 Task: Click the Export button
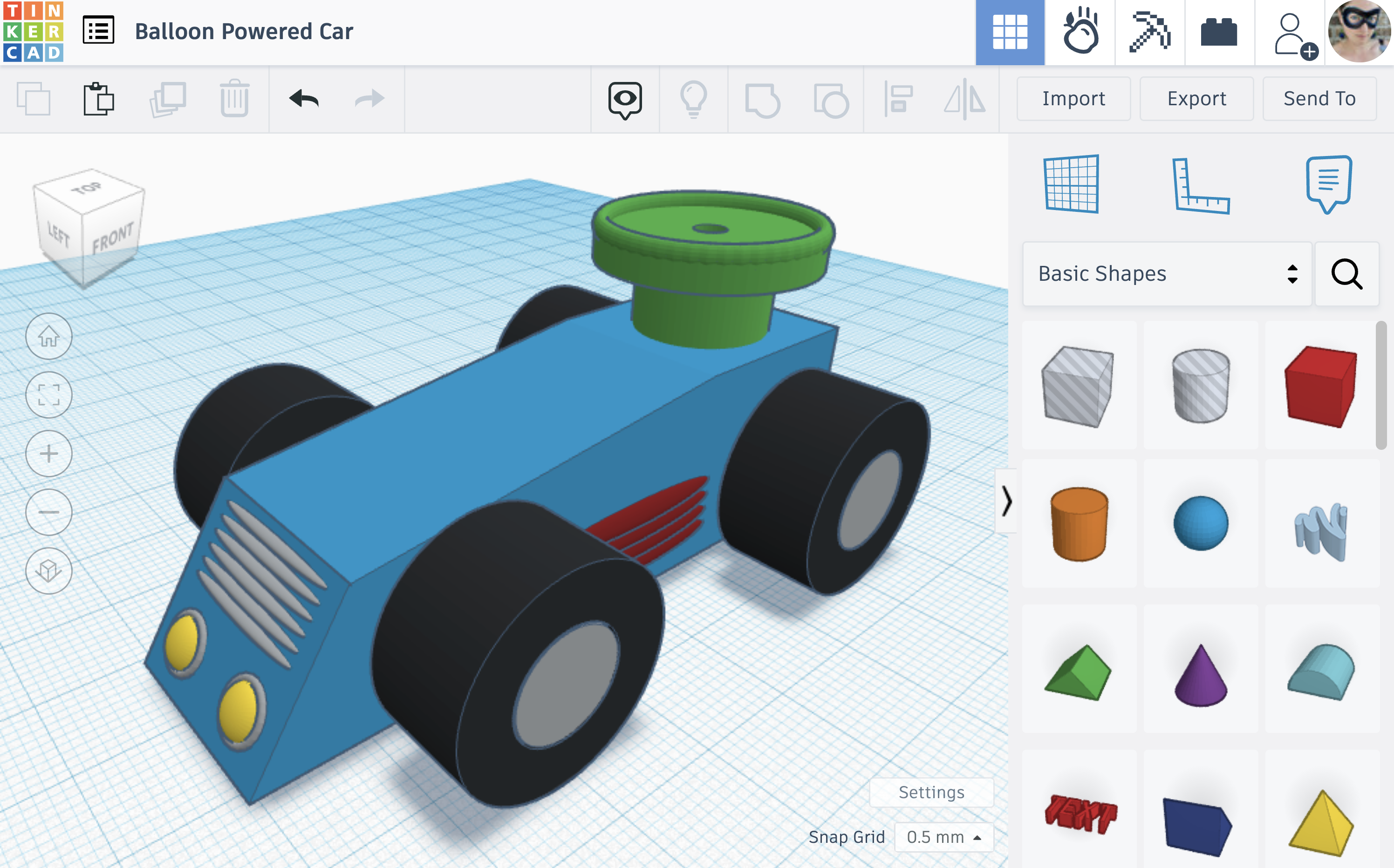pos(1197,97)
